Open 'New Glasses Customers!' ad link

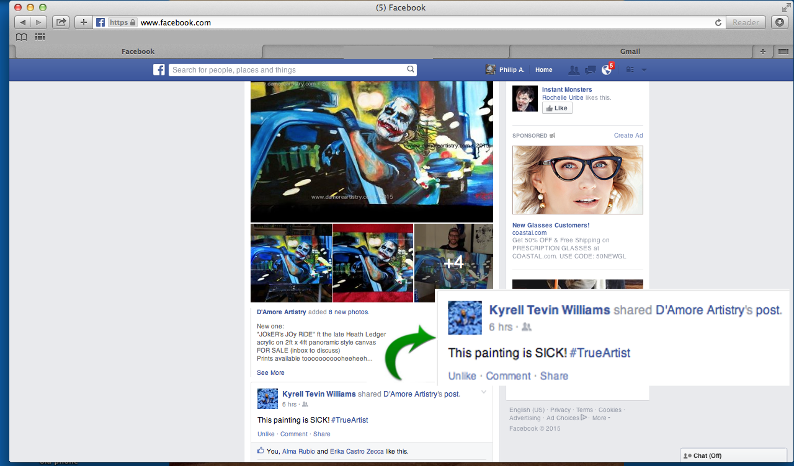[x=550, y=225]
